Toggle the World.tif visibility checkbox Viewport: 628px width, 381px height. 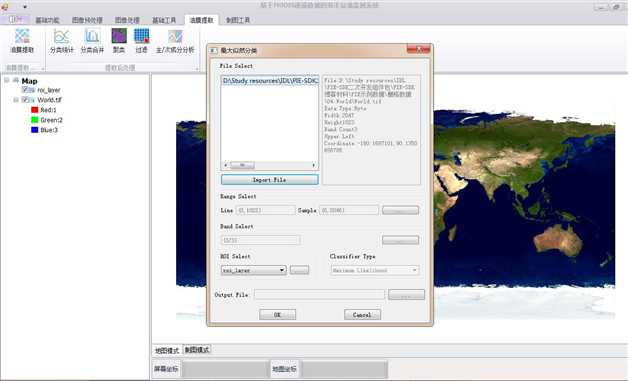click(x=25, y=100)
